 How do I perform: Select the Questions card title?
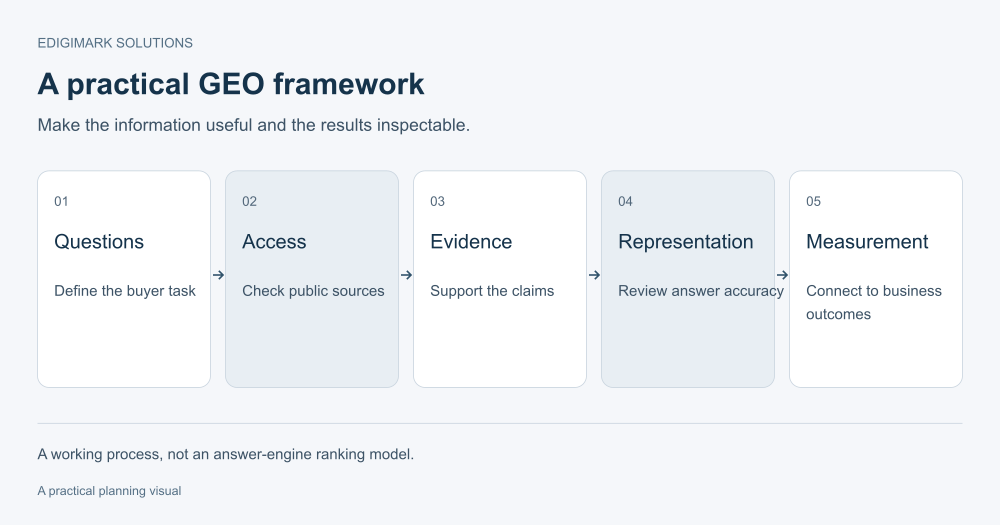[x=99, y=242]
